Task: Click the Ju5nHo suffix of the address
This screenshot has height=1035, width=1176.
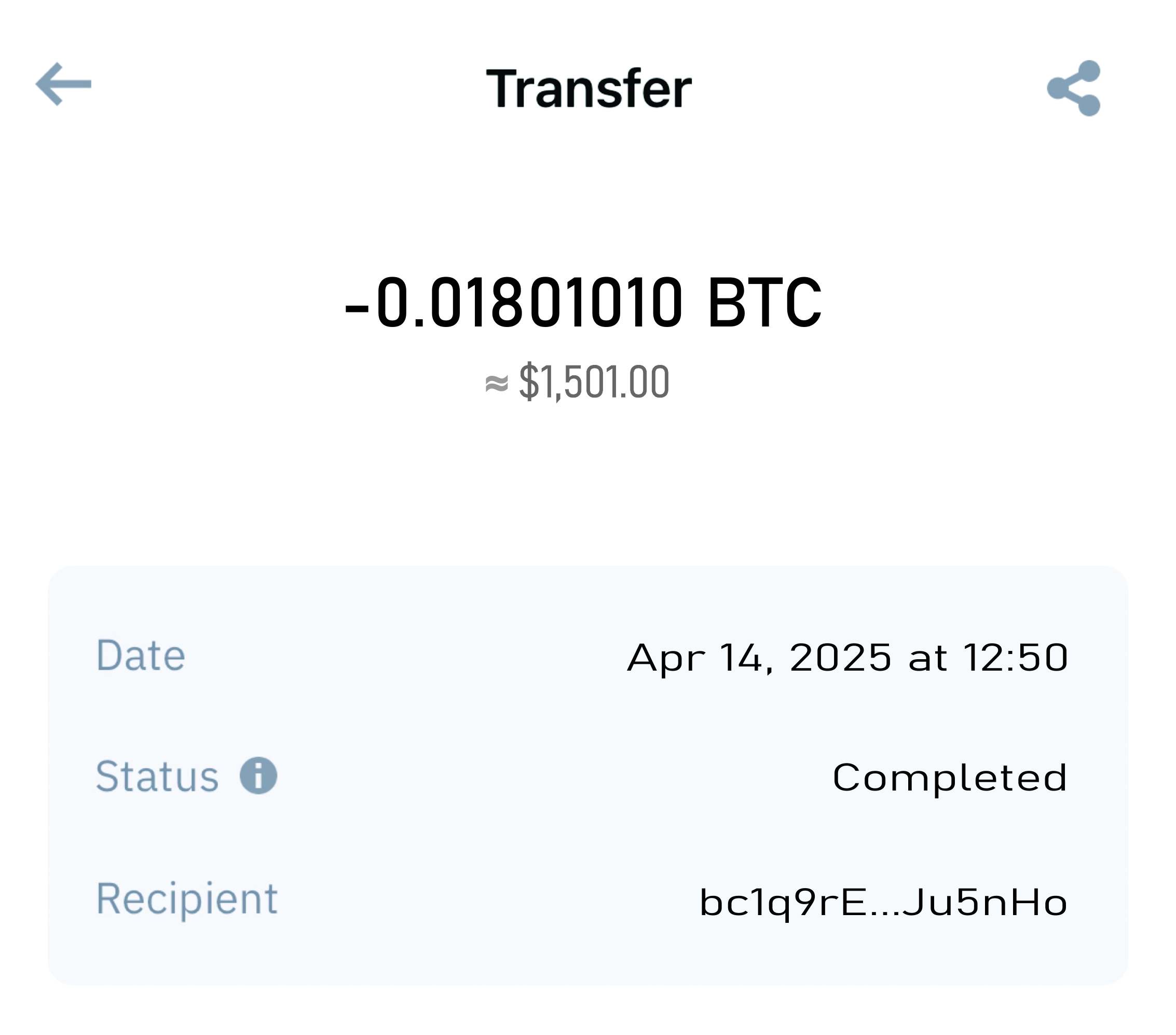Action: [984, 902]
